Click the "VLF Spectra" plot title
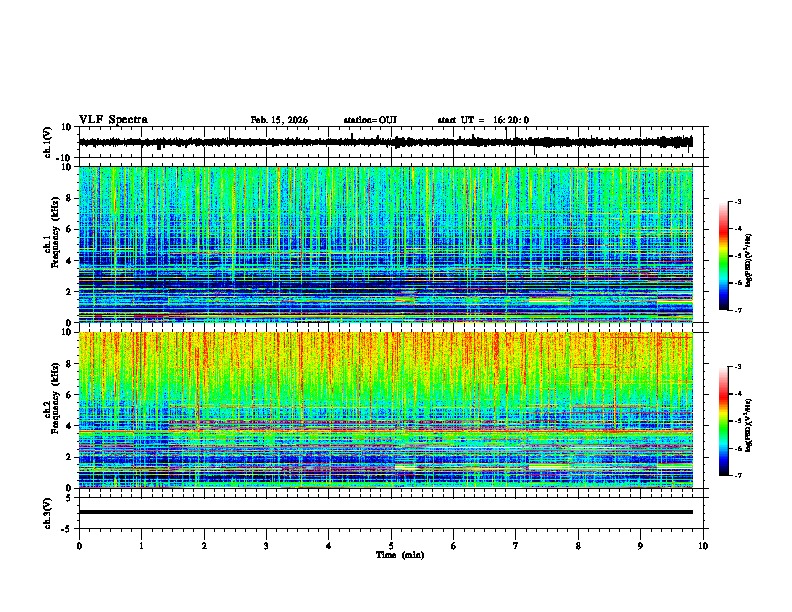The height and width of the screenshot is (612, 792). [x=113, y=120]
